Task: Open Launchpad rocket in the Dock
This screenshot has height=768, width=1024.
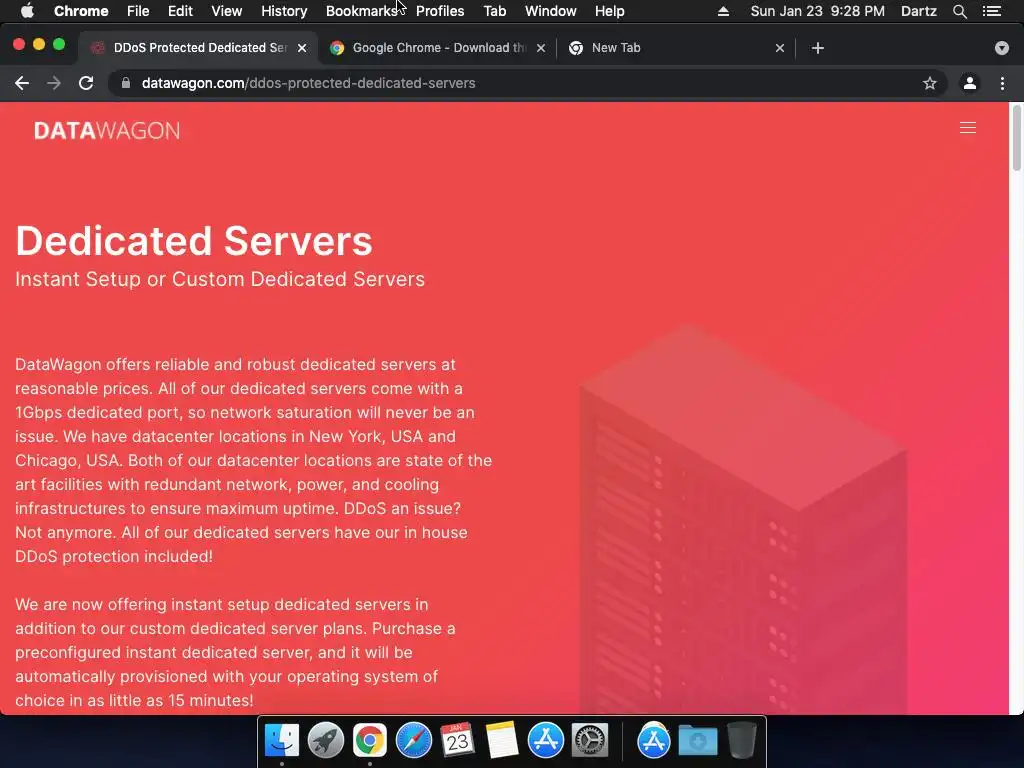Action: pos(326,741)
